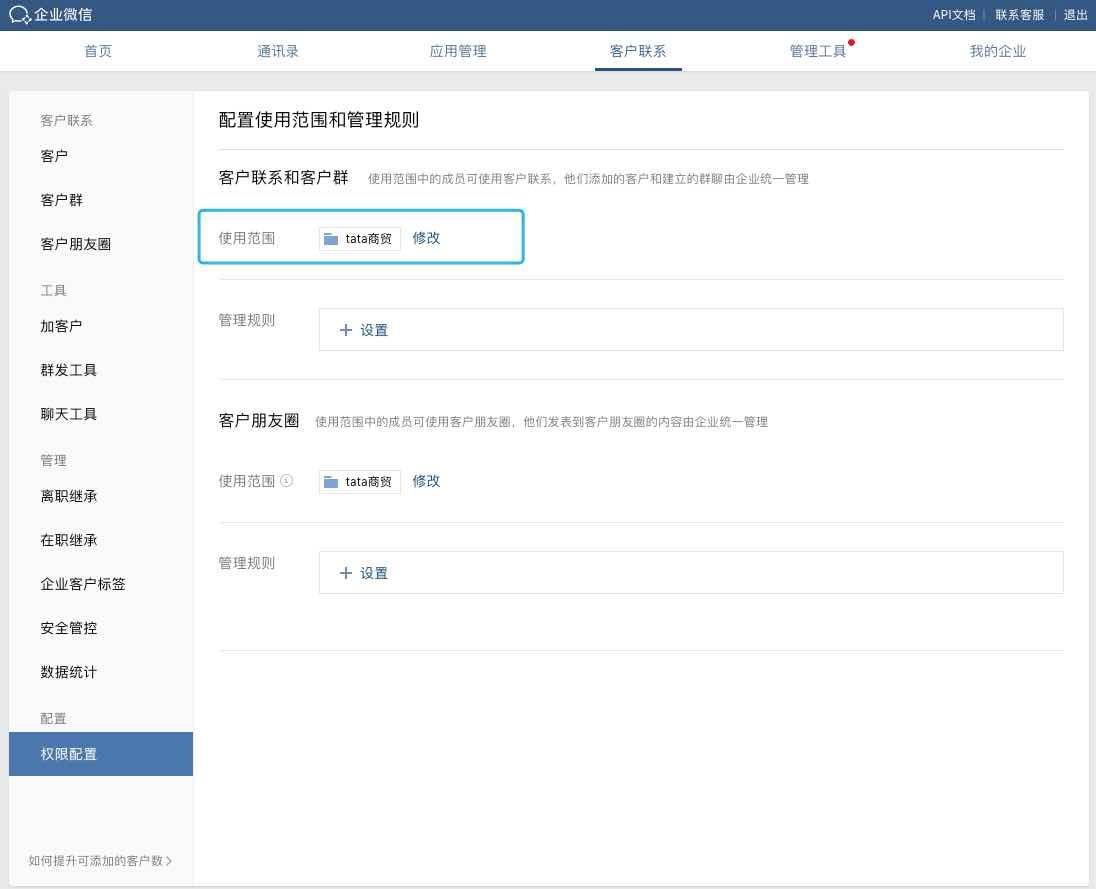Image resolution: width=1096 pixels, height=889 pixels.
Task: Click 退出 to log out
Action: pyautogui.click(x=1075, y=15)
